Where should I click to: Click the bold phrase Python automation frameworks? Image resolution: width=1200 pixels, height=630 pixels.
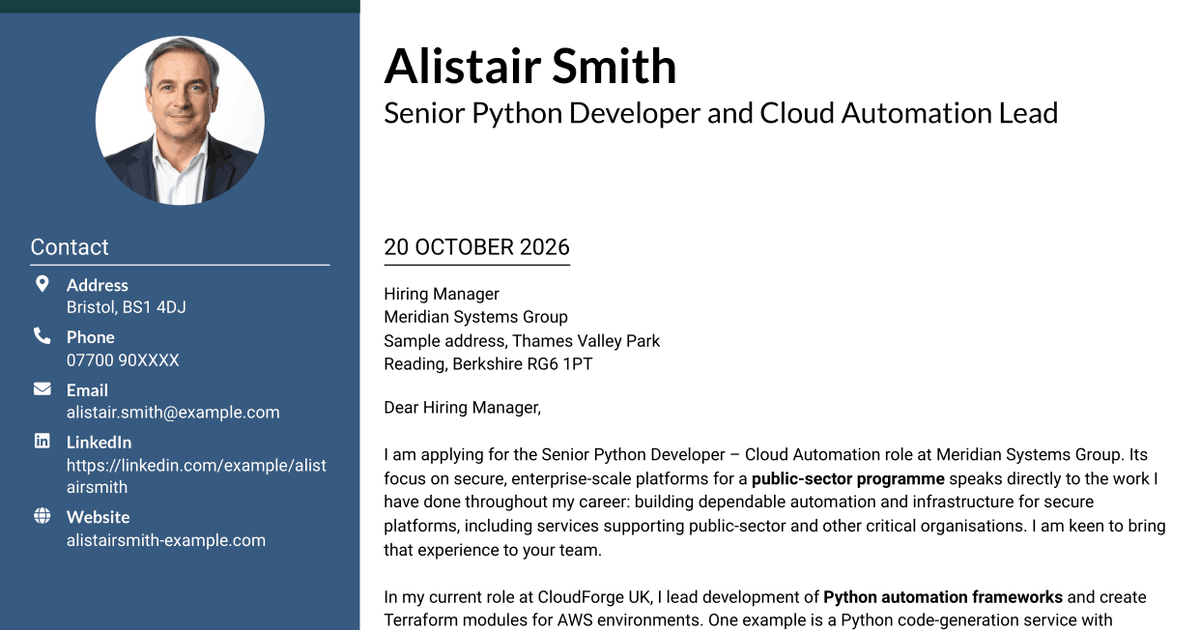(x=943, y=597)
